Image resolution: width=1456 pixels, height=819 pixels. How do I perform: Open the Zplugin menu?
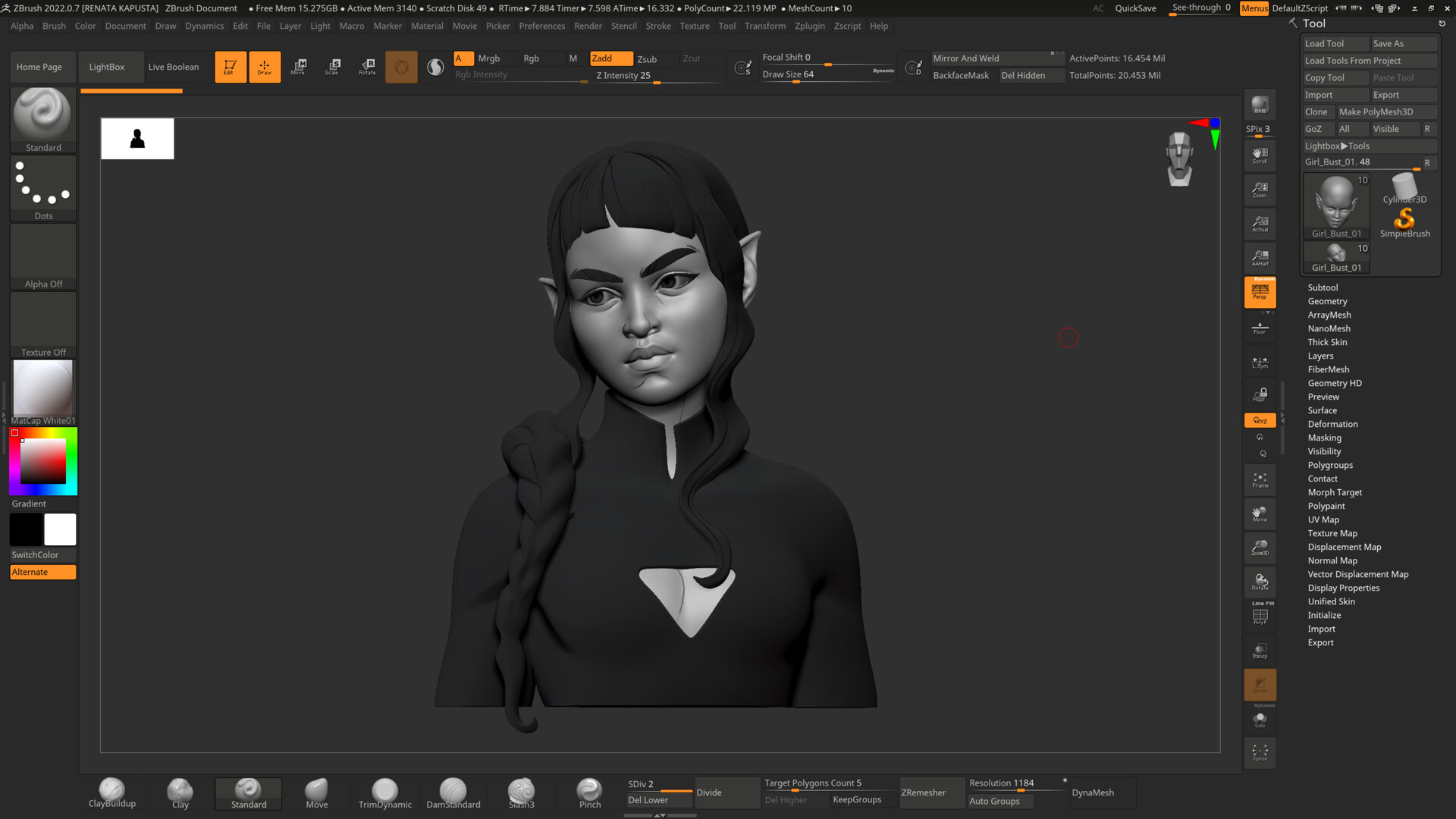point(809,25)
